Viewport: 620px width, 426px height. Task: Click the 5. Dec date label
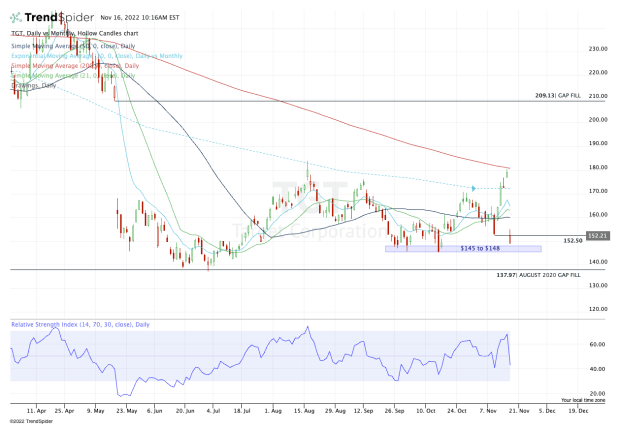pyautogui.click(x=547, y=411)
